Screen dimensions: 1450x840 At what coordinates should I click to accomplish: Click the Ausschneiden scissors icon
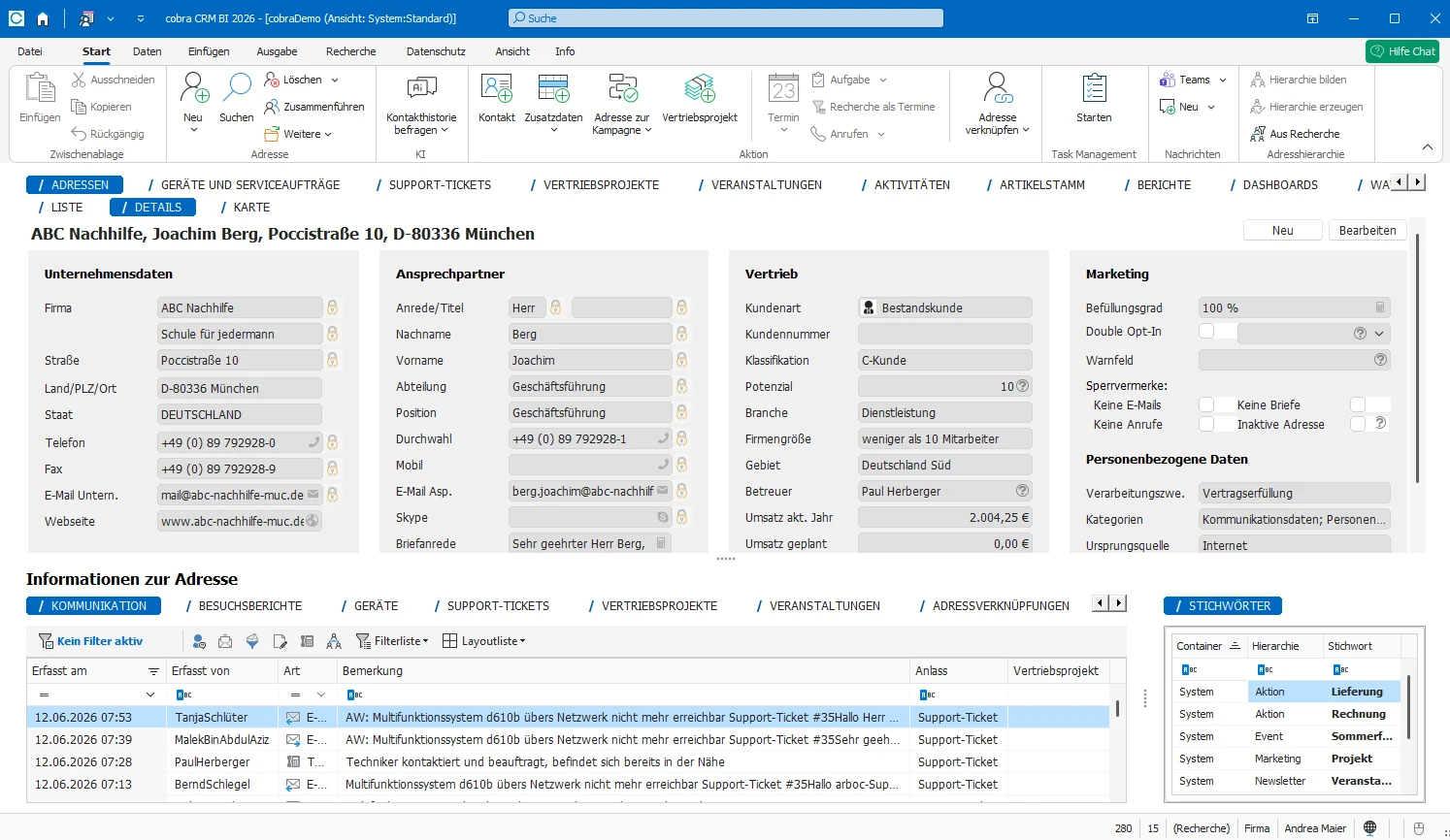(x=80, y=80)
